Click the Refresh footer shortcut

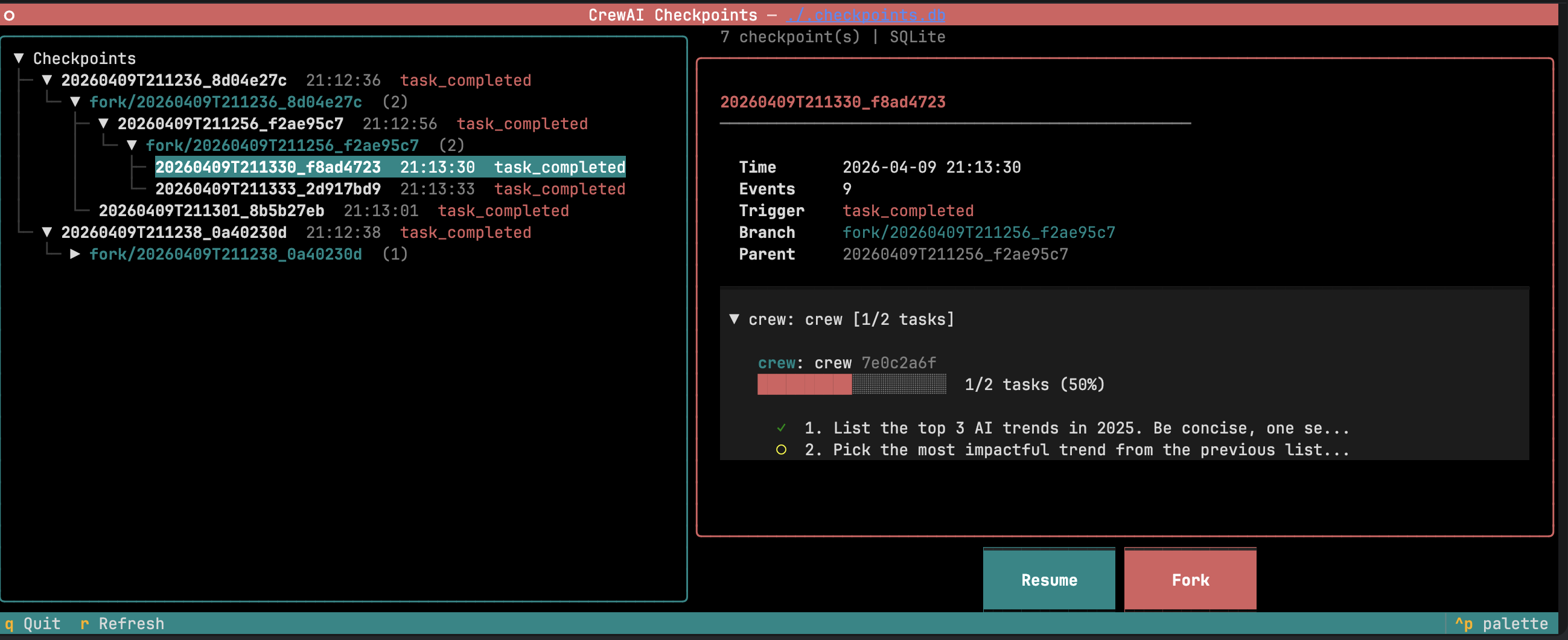[123, 624]
